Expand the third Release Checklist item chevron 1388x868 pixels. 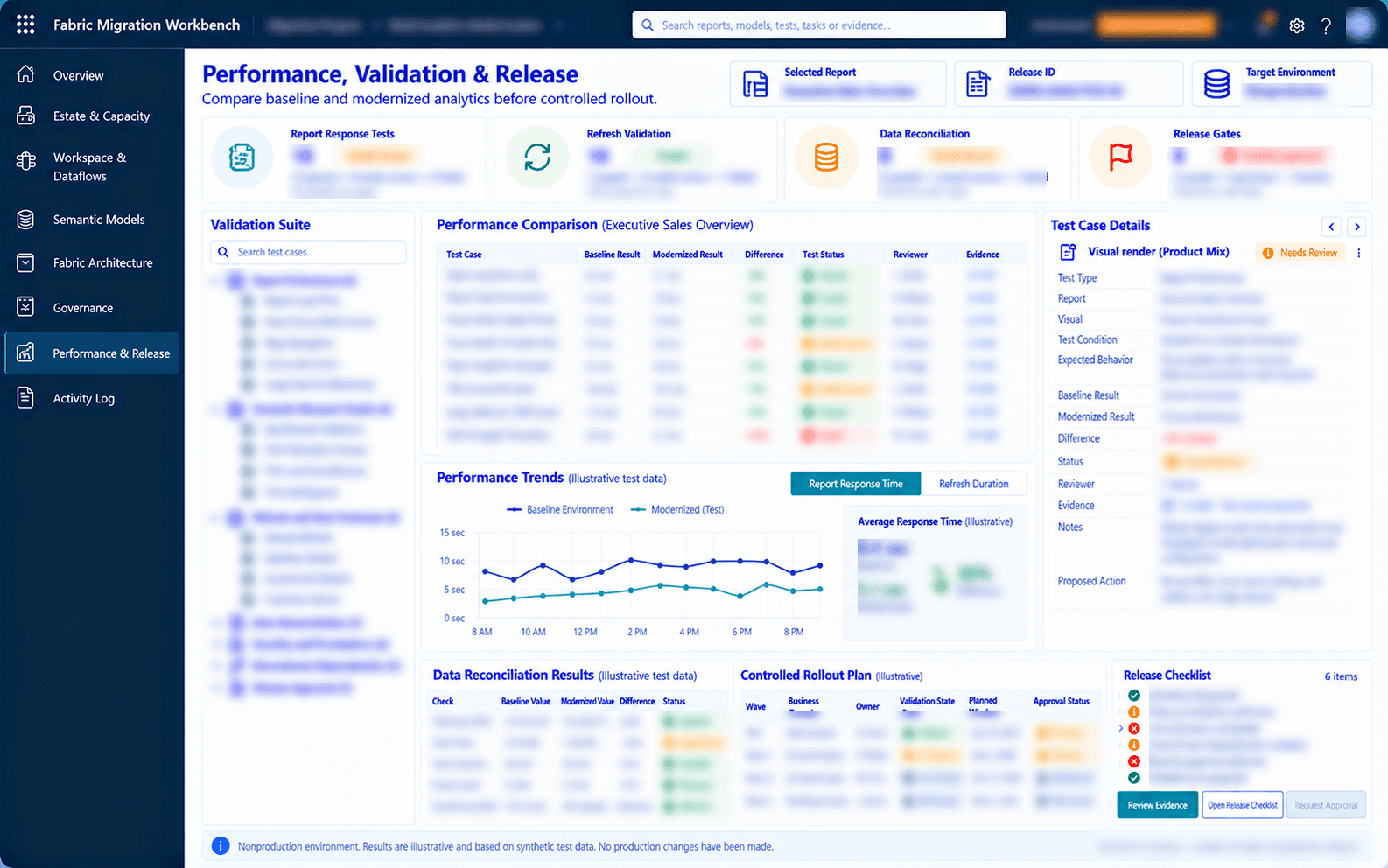click(x=1120, y=728)
